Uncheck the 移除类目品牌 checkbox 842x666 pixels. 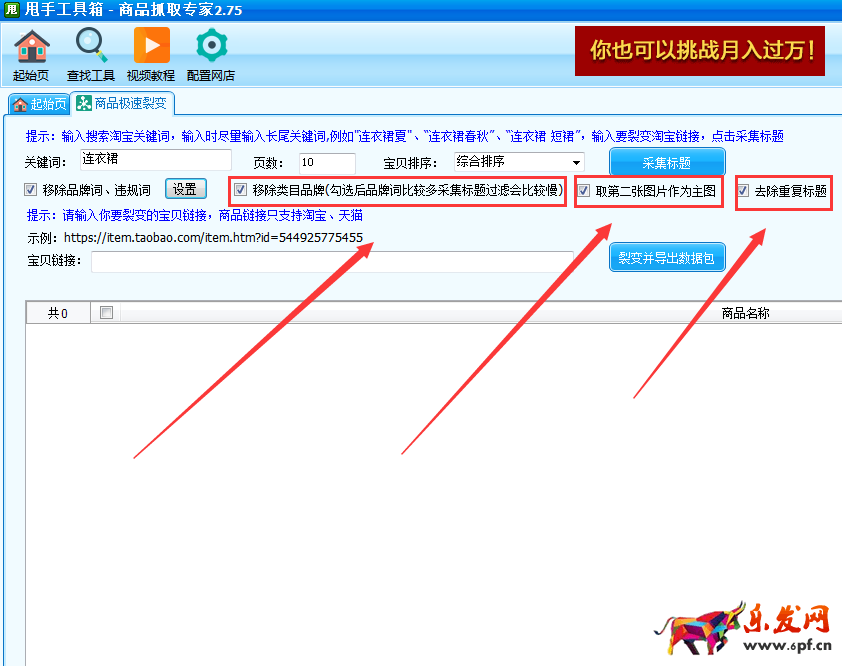click(x=240, y=189)
